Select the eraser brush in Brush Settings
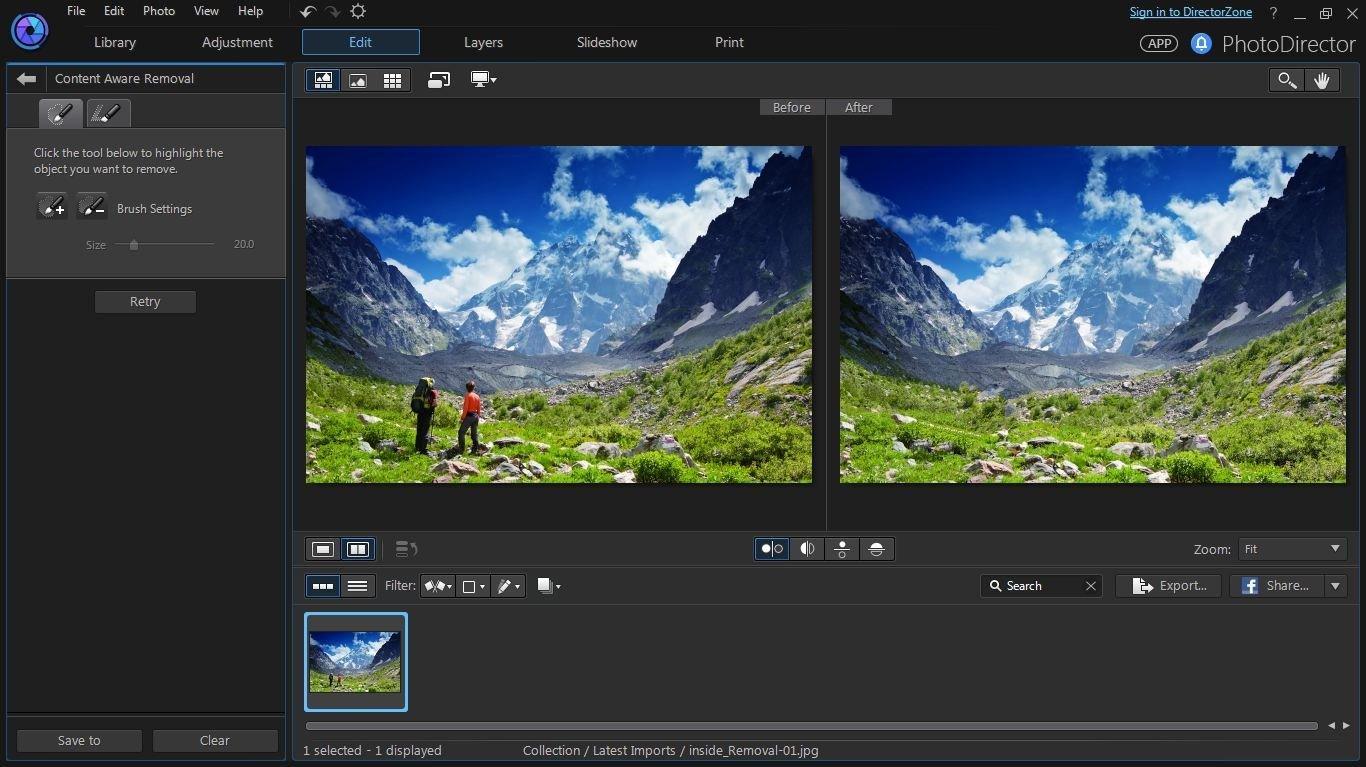 click(92, 207)
